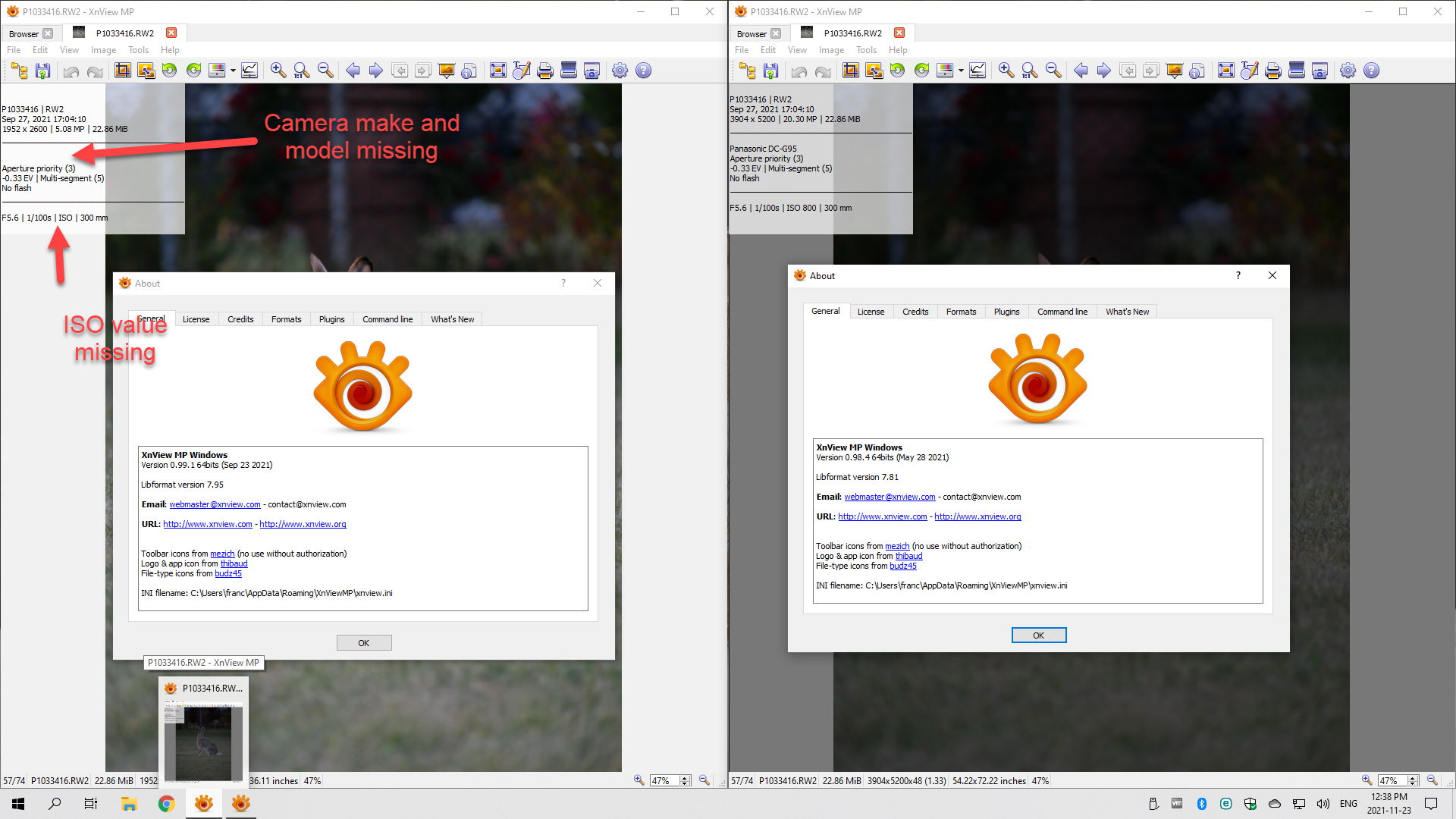Click zoom in magnifier in left toolbar

[x=278, y=71]
